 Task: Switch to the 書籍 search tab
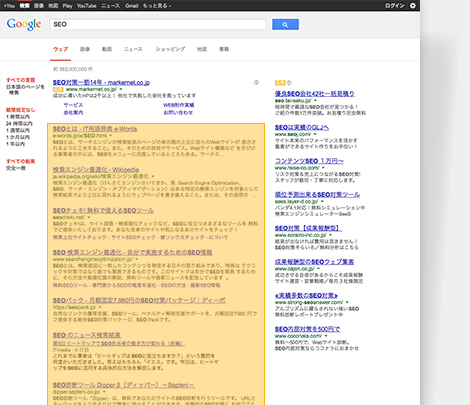point(224,49)
